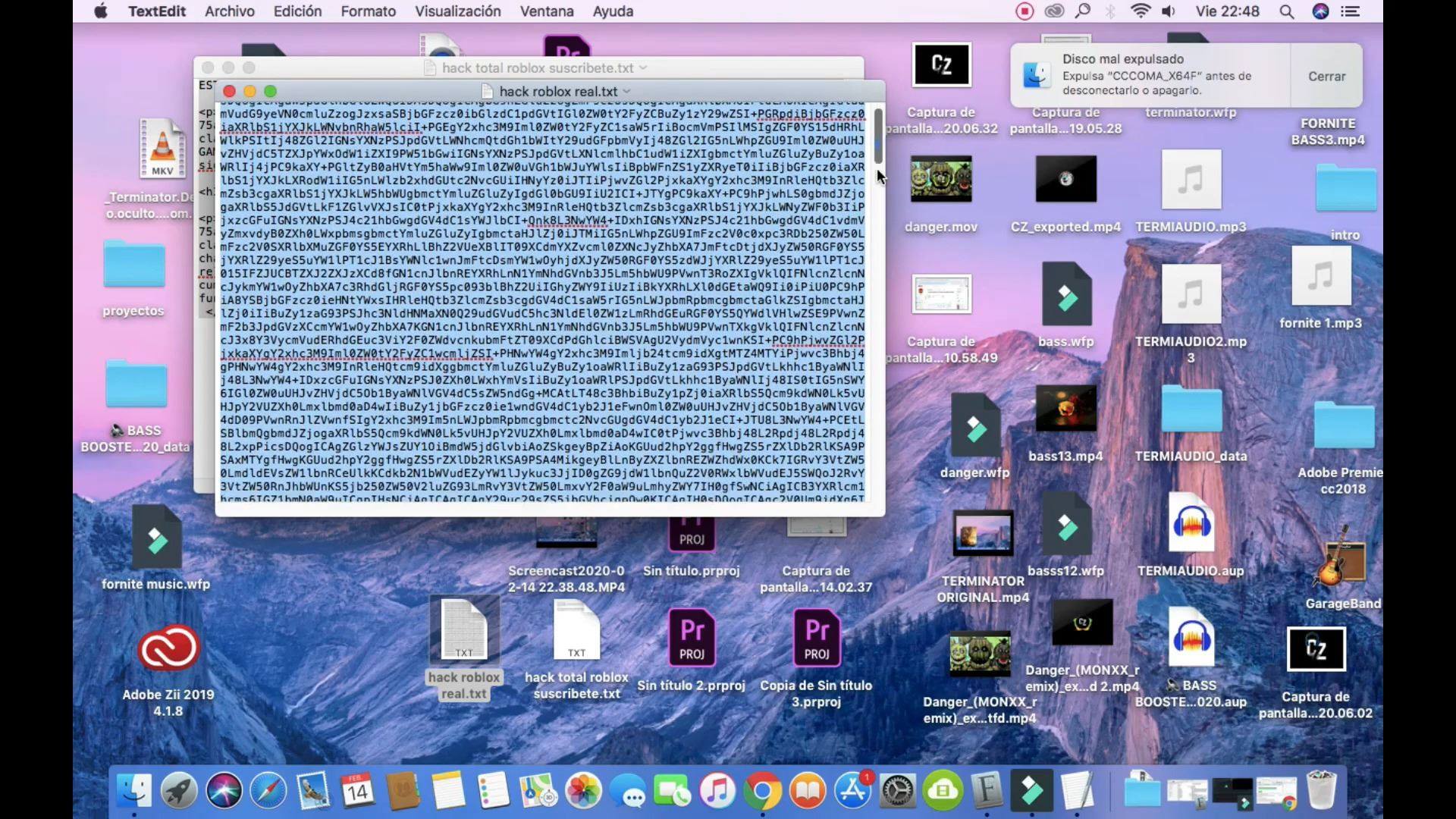Open Spotlight search in the menu bar
Image resolution: width=1456 pixels, height=819 pixels.
[1286, 11]
